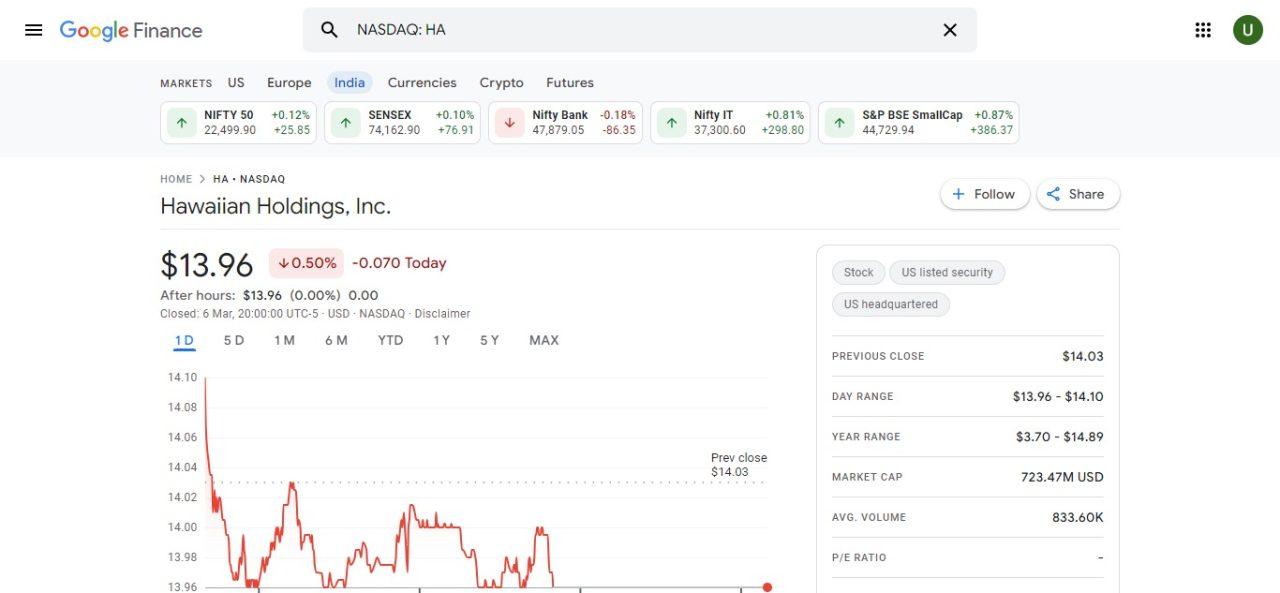This screenshot has width=1280, height=593.
Task: Open the NIFTY 50 index card
Action: [238, 123]
